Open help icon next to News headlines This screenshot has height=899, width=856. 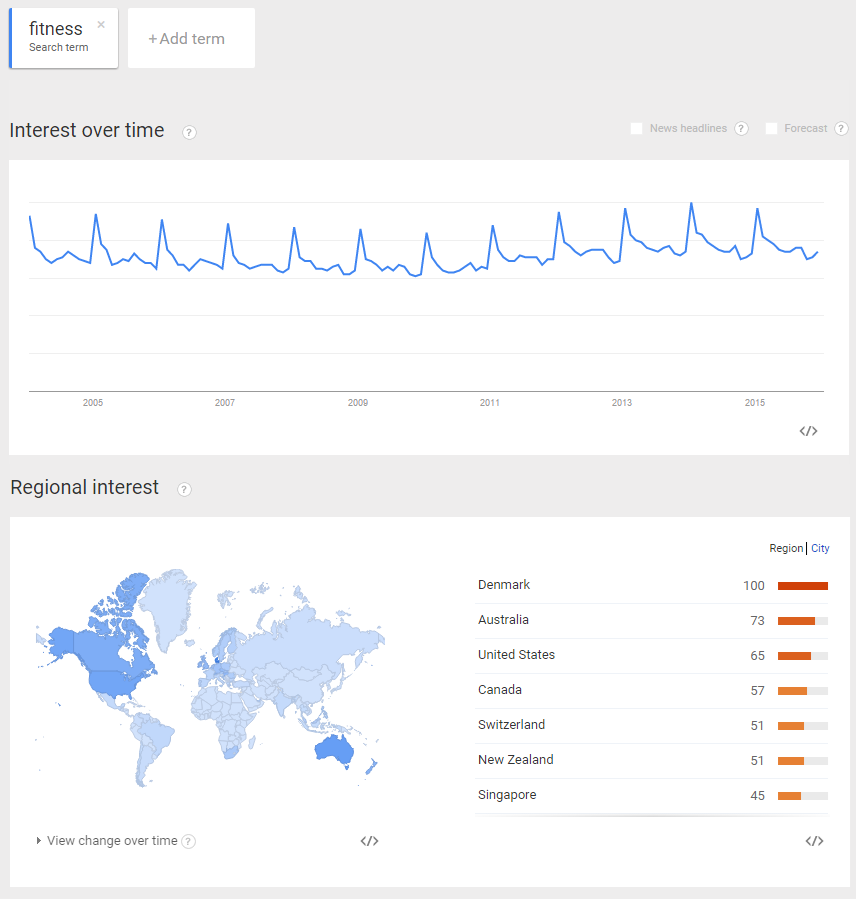(741, 128)
